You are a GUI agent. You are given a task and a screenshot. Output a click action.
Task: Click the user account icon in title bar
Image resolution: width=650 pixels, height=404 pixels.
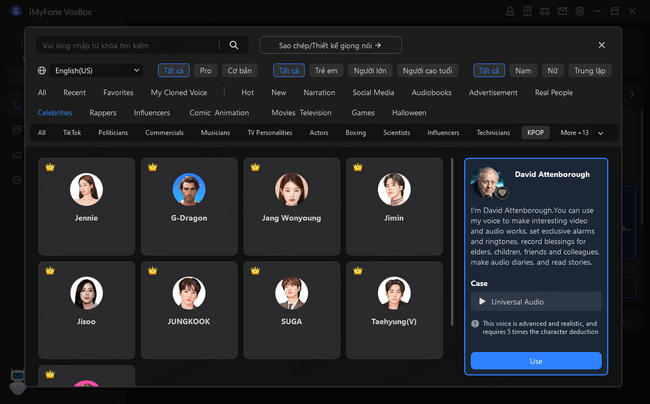[510, 12]
